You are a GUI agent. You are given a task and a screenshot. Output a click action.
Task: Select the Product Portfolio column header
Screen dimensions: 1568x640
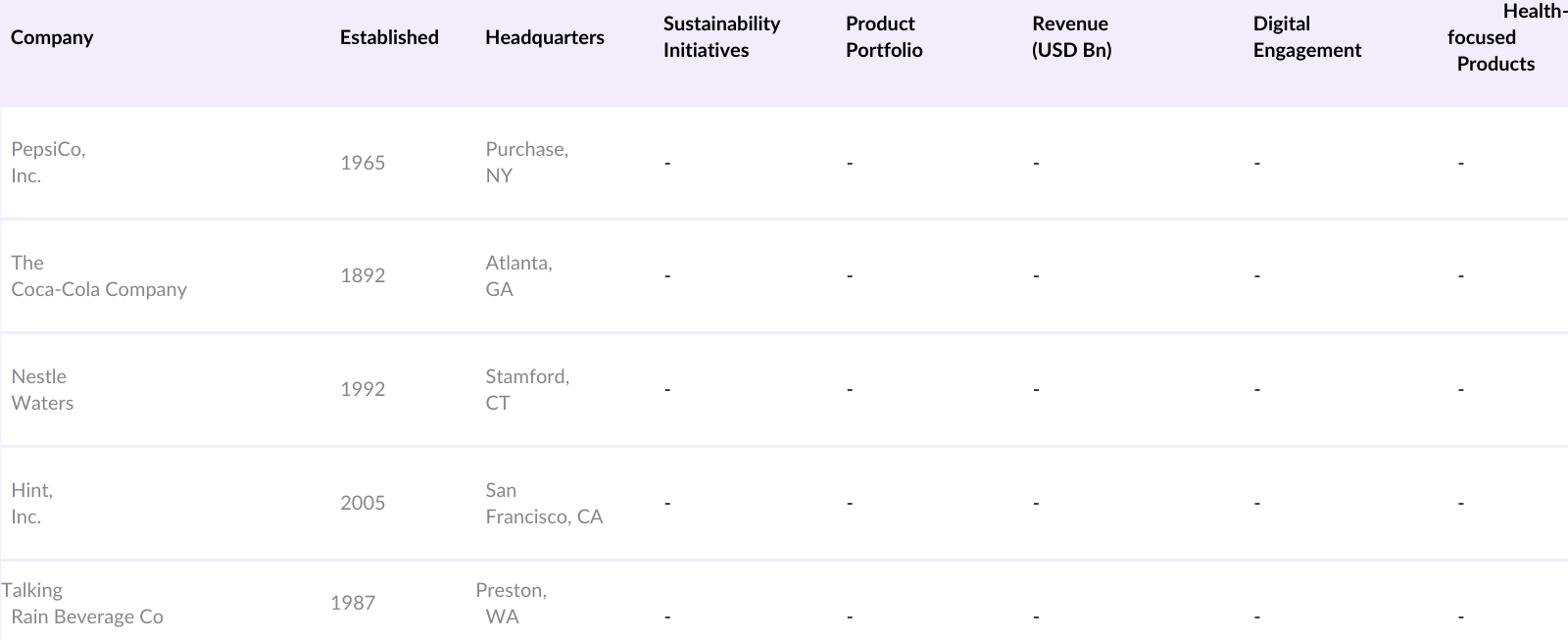pyautogui.click(x=884, y=37)
